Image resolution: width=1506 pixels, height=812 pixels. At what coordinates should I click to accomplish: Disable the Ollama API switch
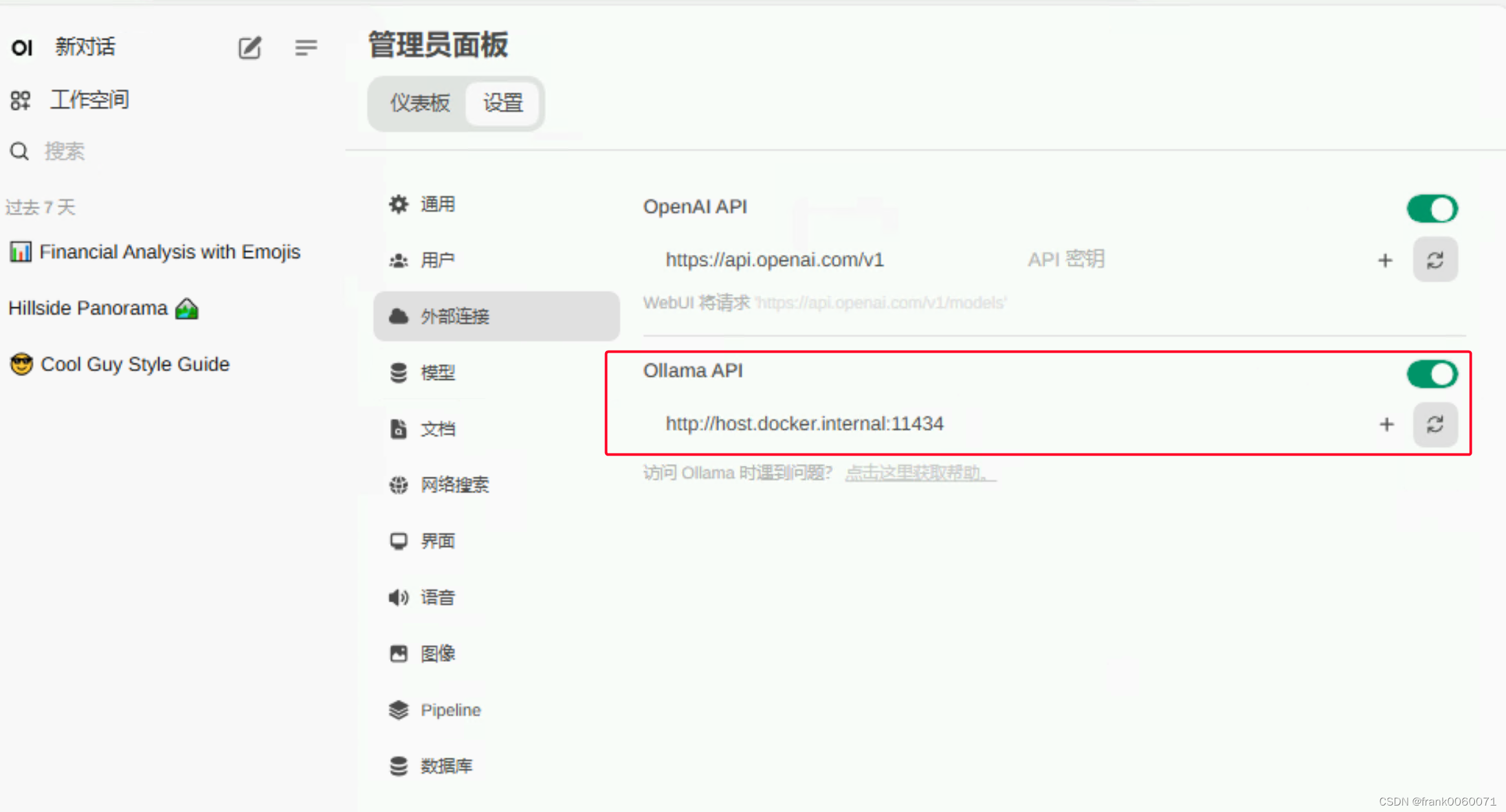1432,374
